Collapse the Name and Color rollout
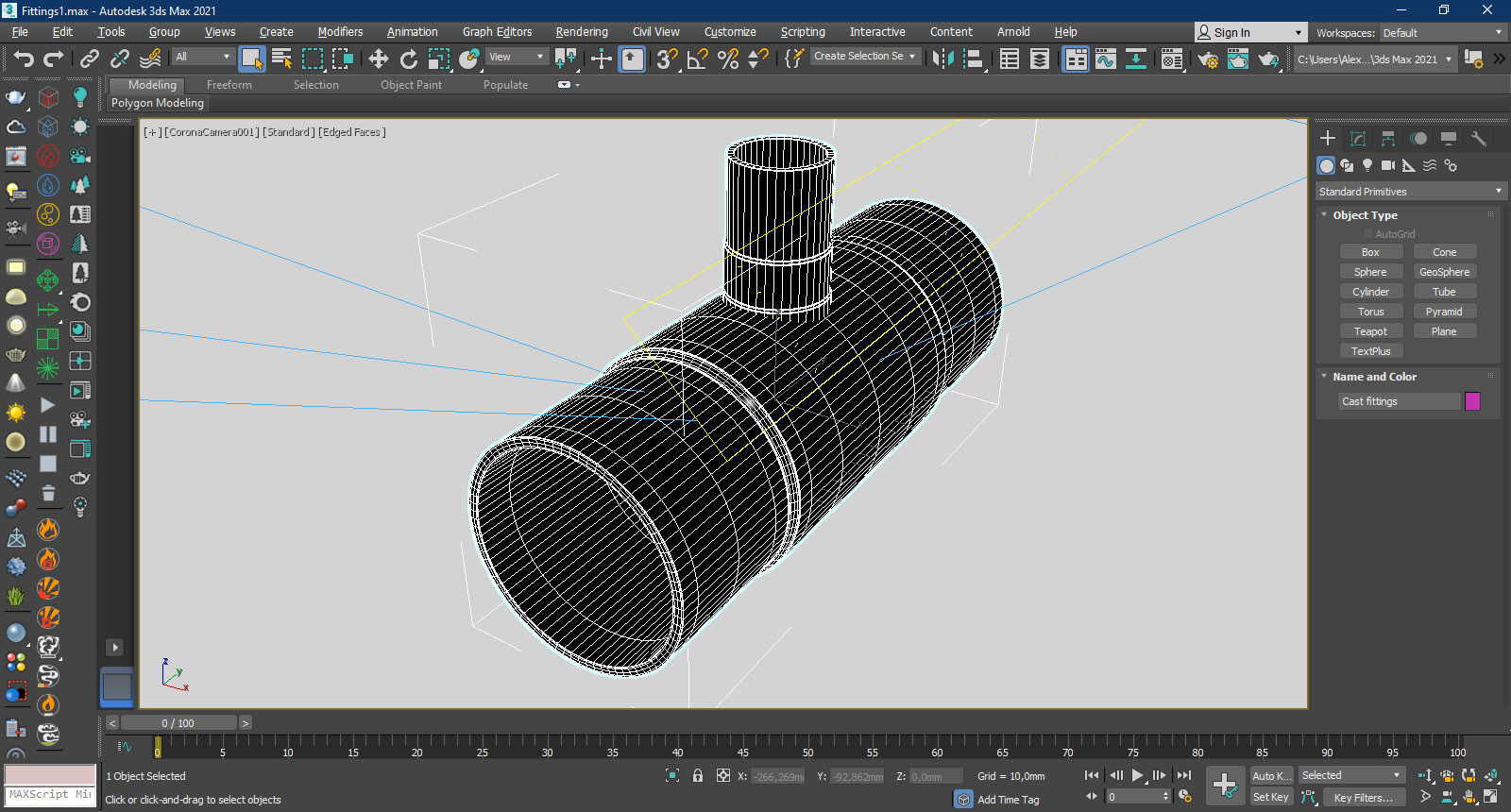This screenshot has width=1511, height=812. (1324, 377)
